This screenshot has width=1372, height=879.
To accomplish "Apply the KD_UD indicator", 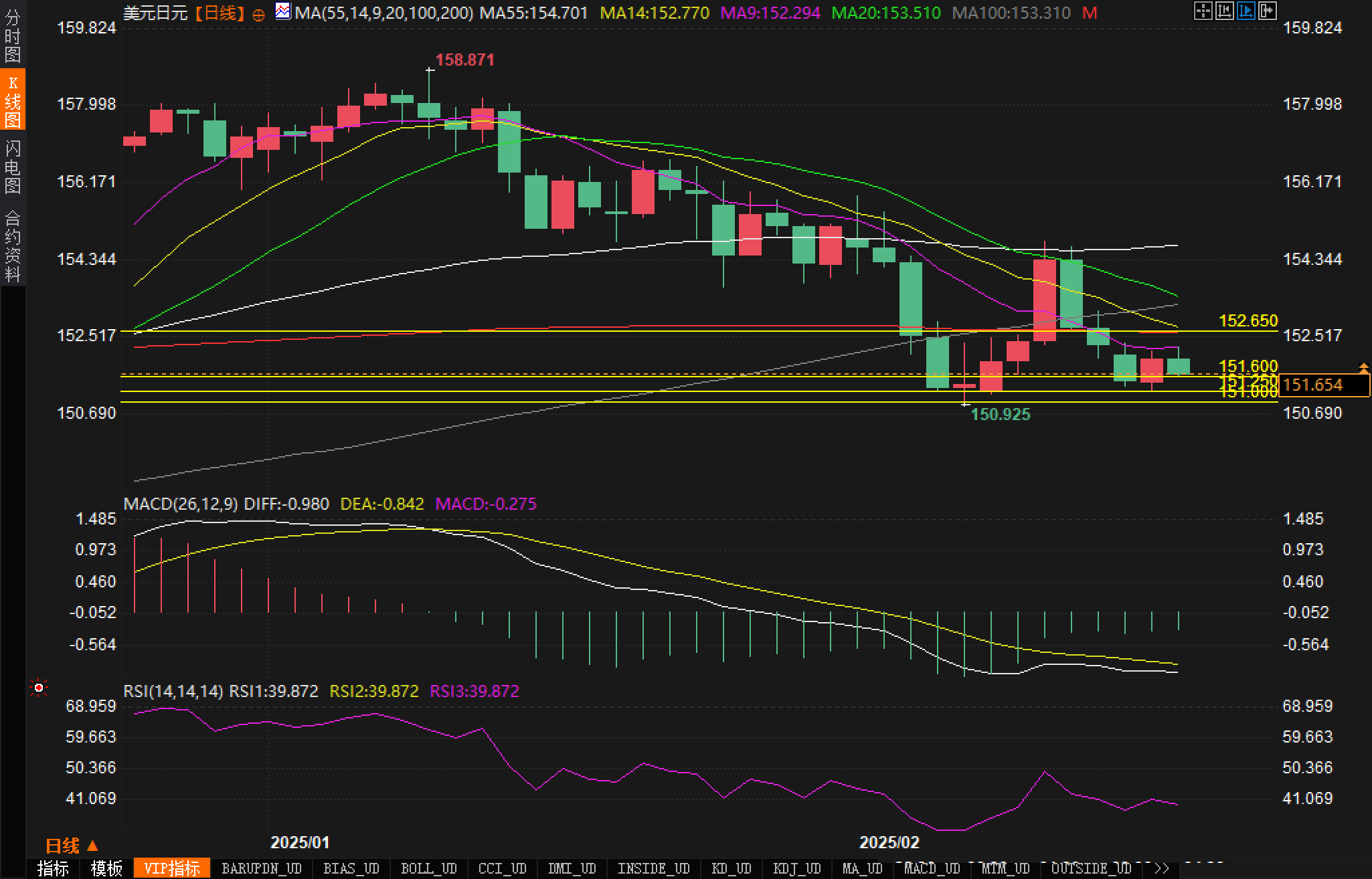I will point(732,868).
